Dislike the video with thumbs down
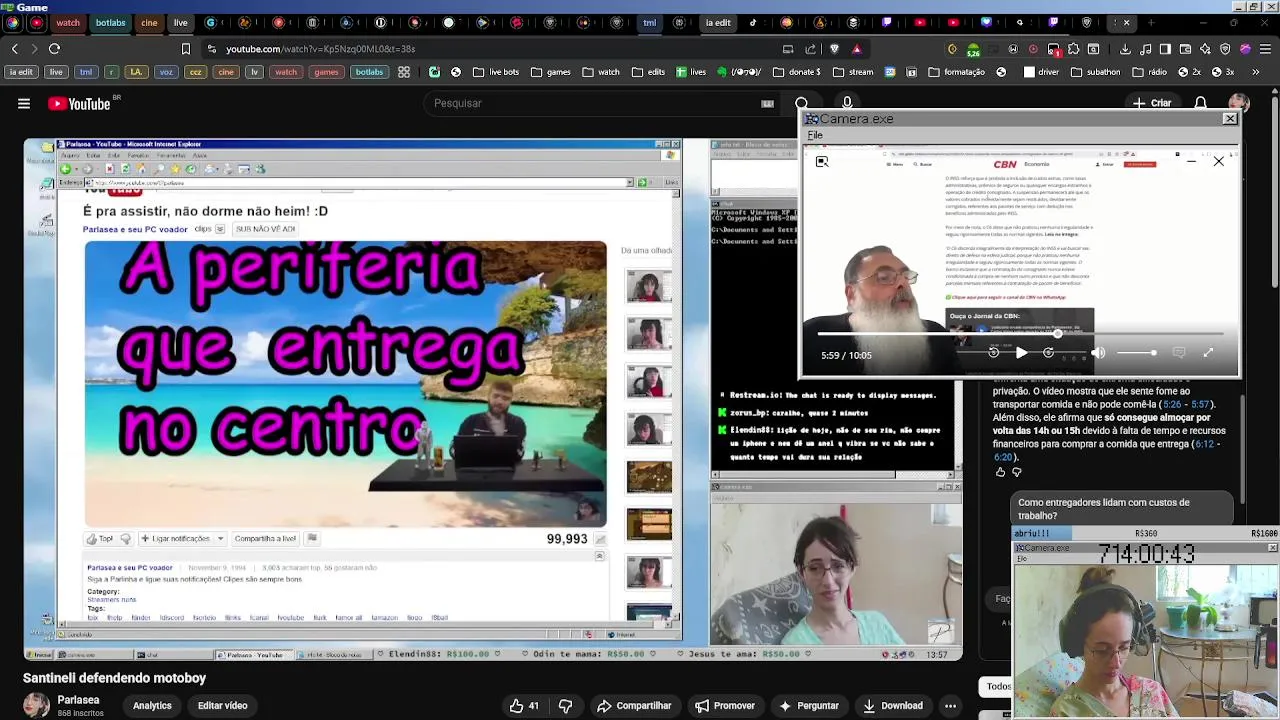 pyautogui.click(x=565, y=706)
